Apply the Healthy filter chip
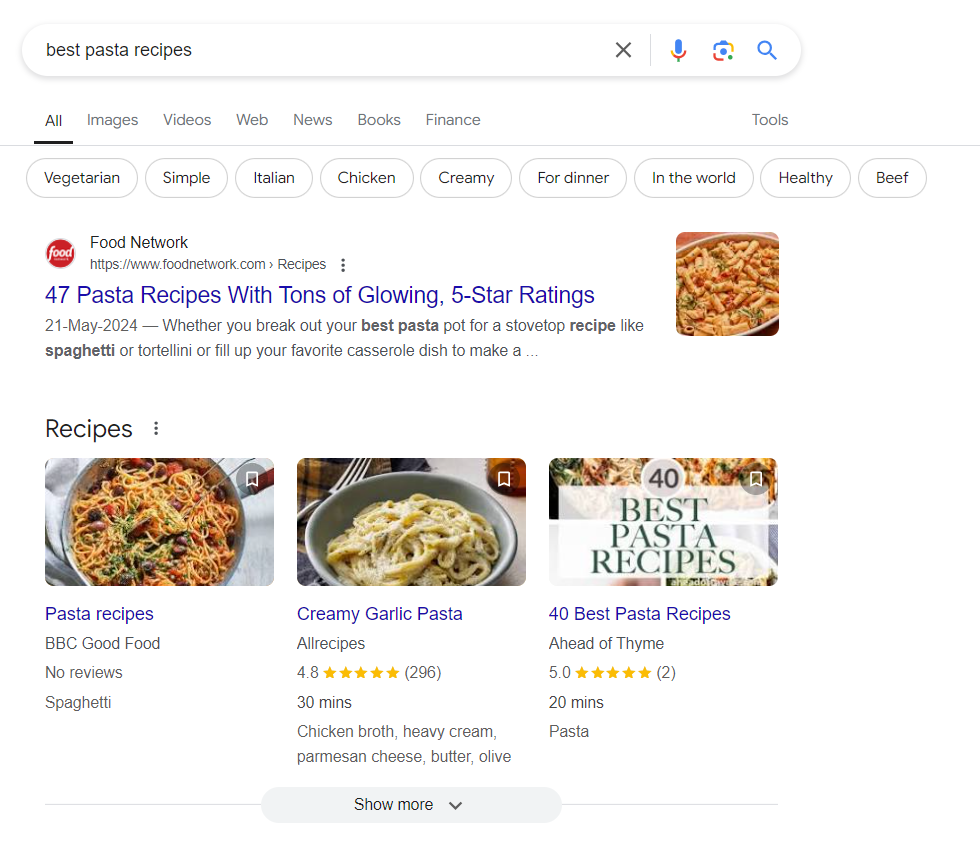Screen dimensions: 980x853 (806, 178)
